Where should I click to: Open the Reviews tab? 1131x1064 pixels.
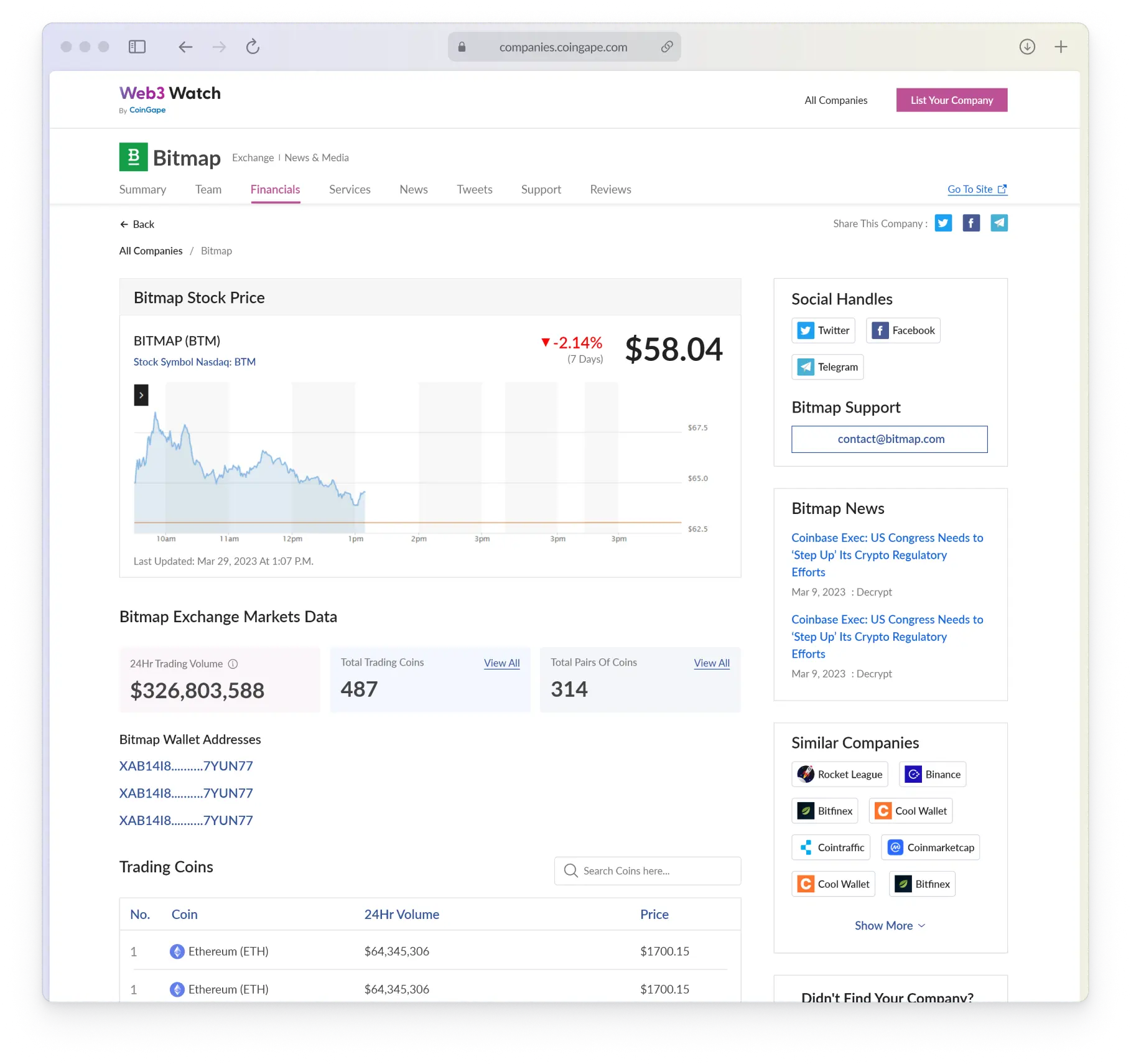coord(611,190)
